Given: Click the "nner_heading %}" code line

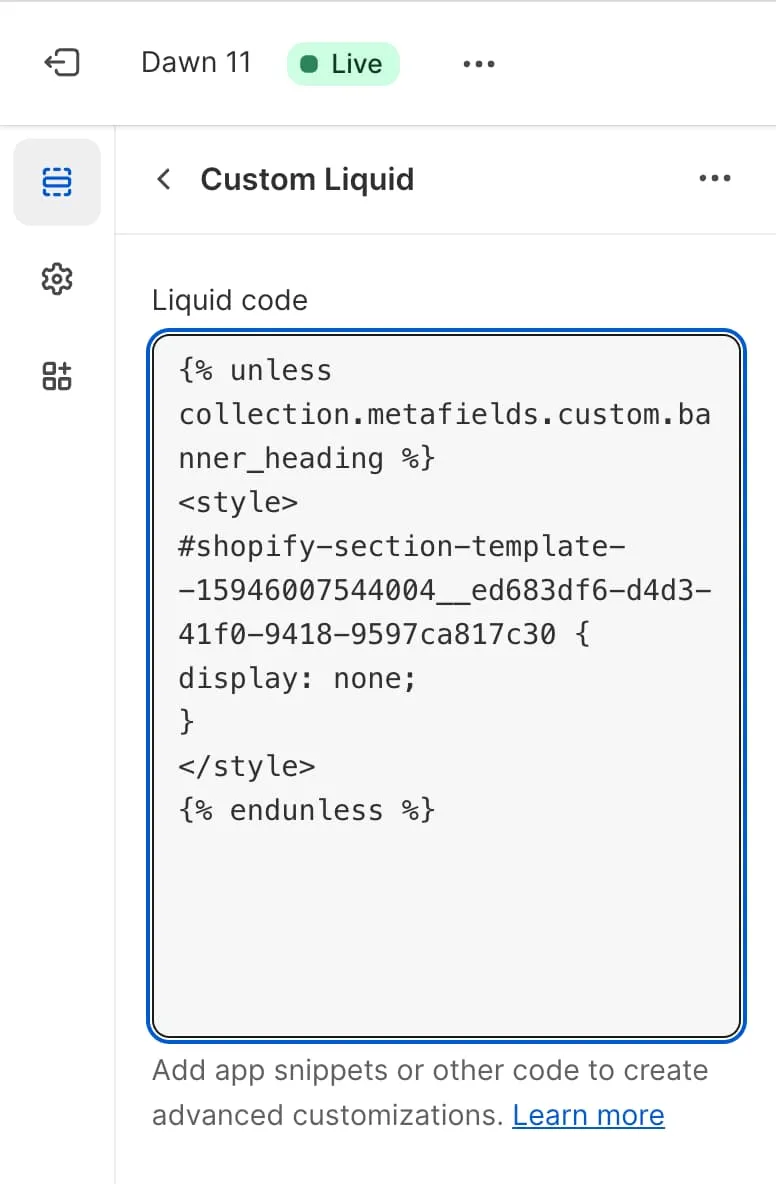Looking at the screenshot, I should coord(307,459).
